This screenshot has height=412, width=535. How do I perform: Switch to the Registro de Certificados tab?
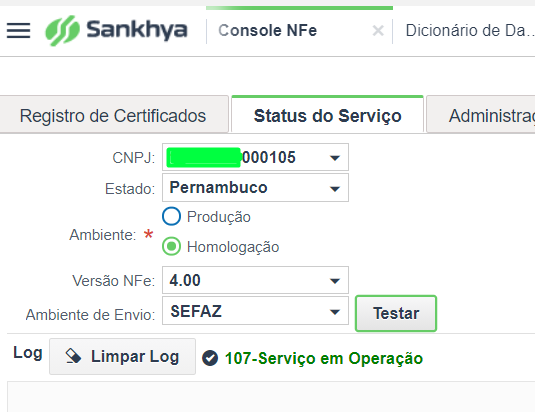click(114, 115)
